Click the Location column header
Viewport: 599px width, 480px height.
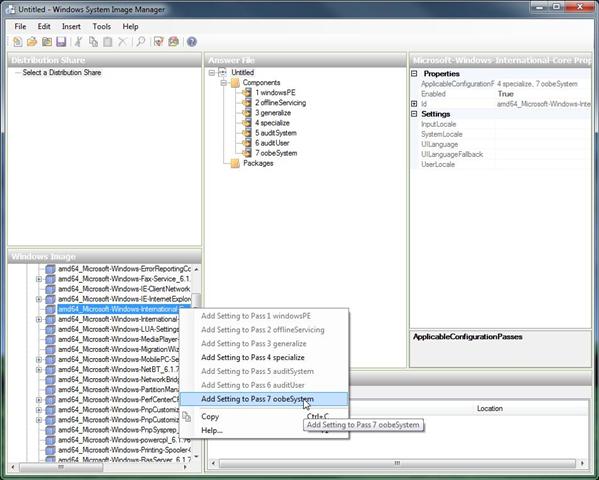(490, 409)
